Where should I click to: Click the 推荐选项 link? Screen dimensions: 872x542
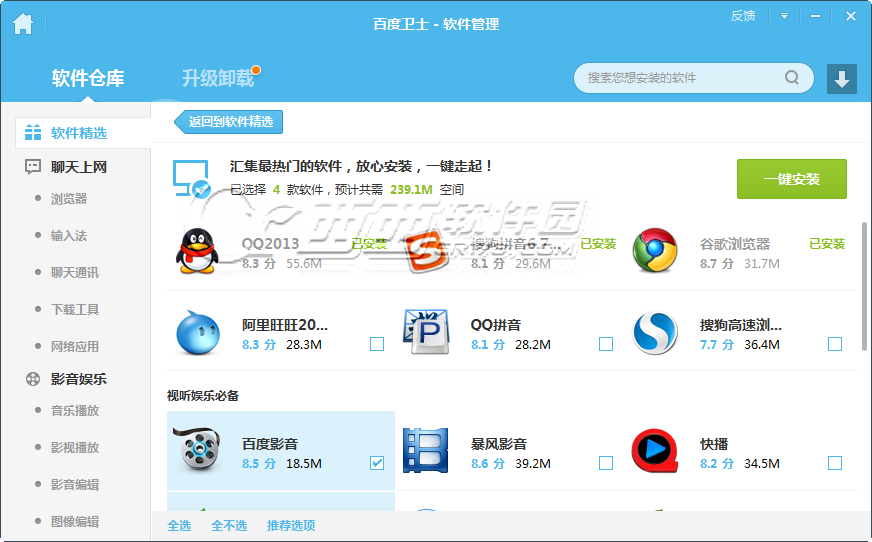tap(291, 525)
